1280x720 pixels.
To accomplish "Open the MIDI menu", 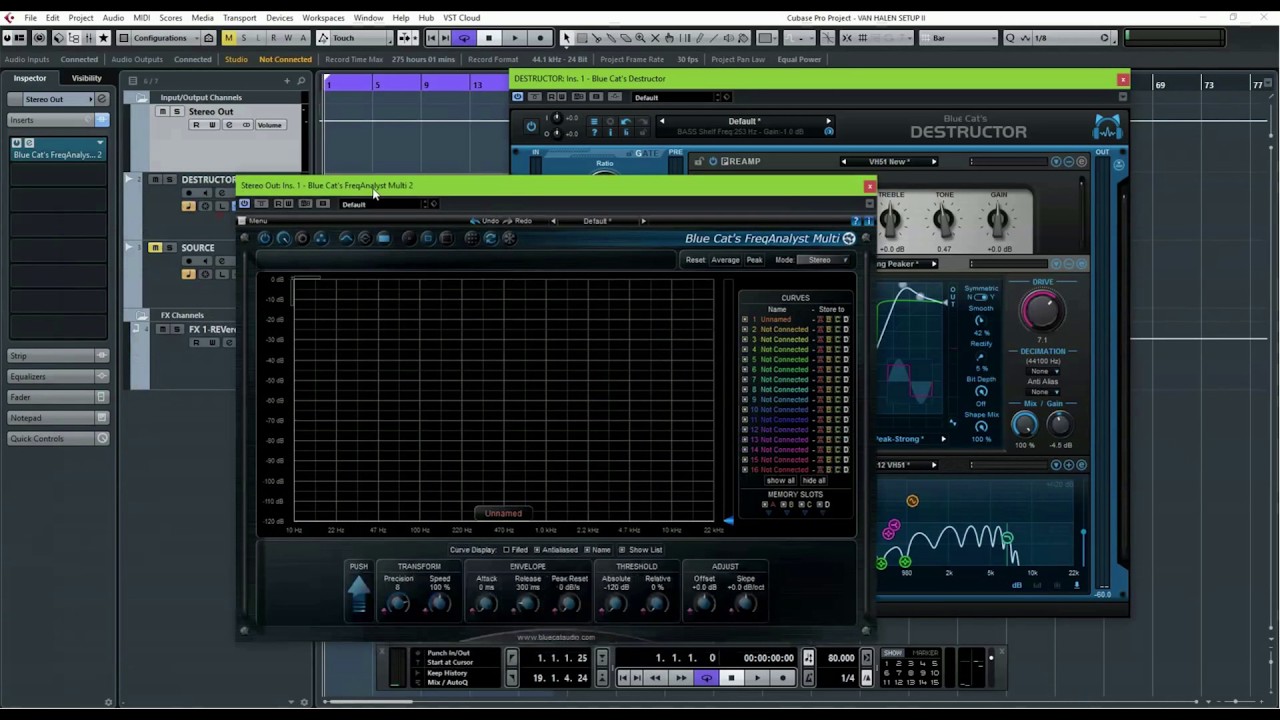I will pos(141,18).
